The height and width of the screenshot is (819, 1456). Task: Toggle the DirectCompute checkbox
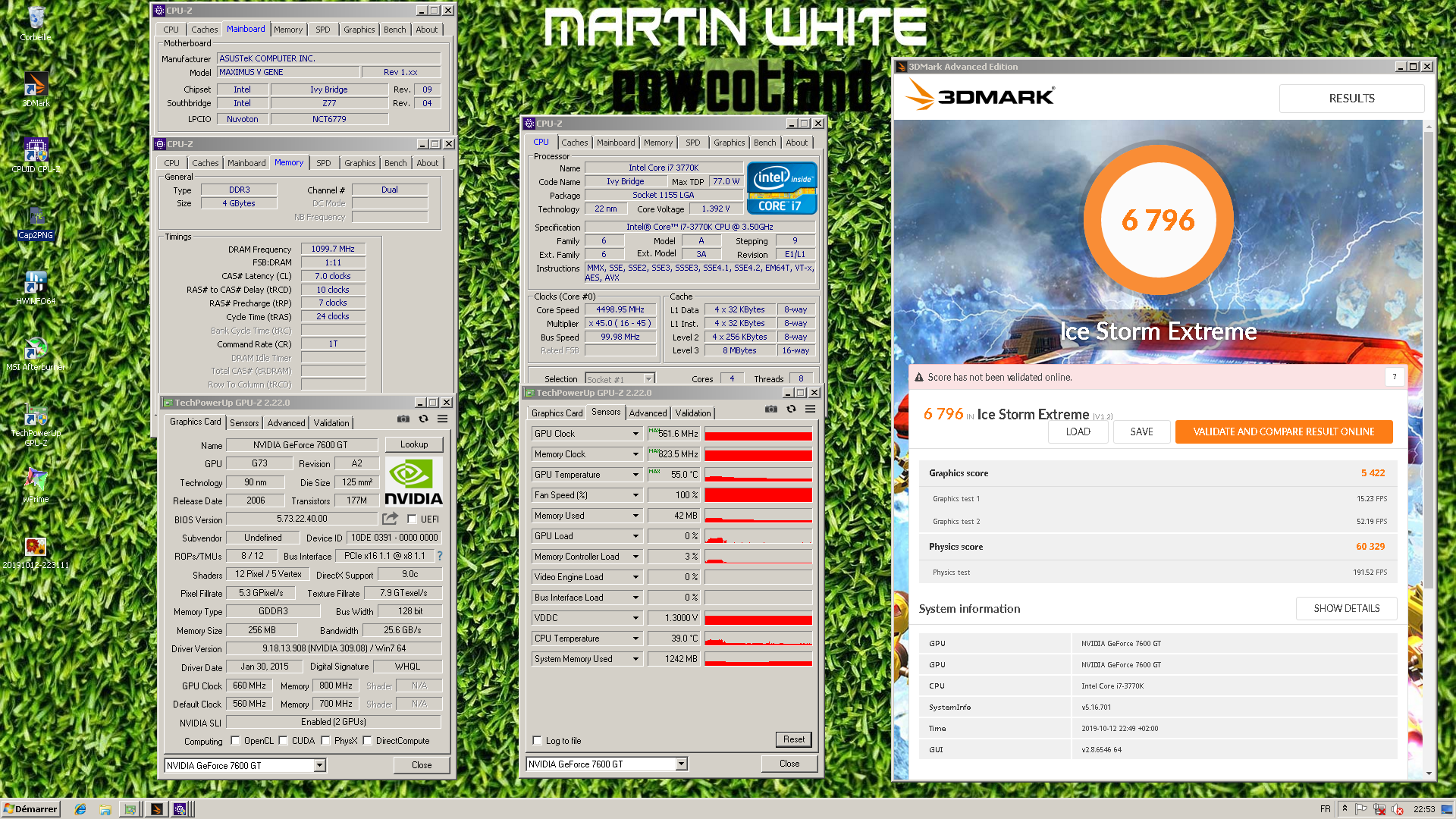(367, 741)
